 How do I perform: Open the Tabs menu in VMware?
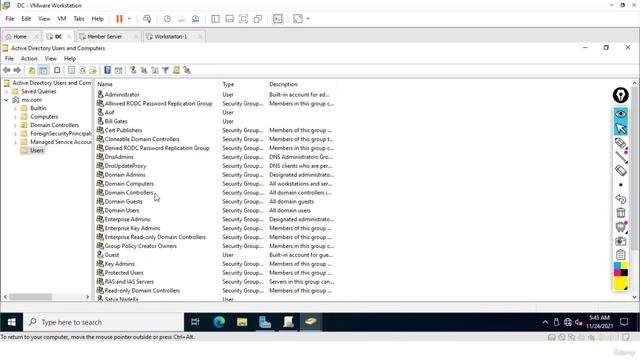79,19
